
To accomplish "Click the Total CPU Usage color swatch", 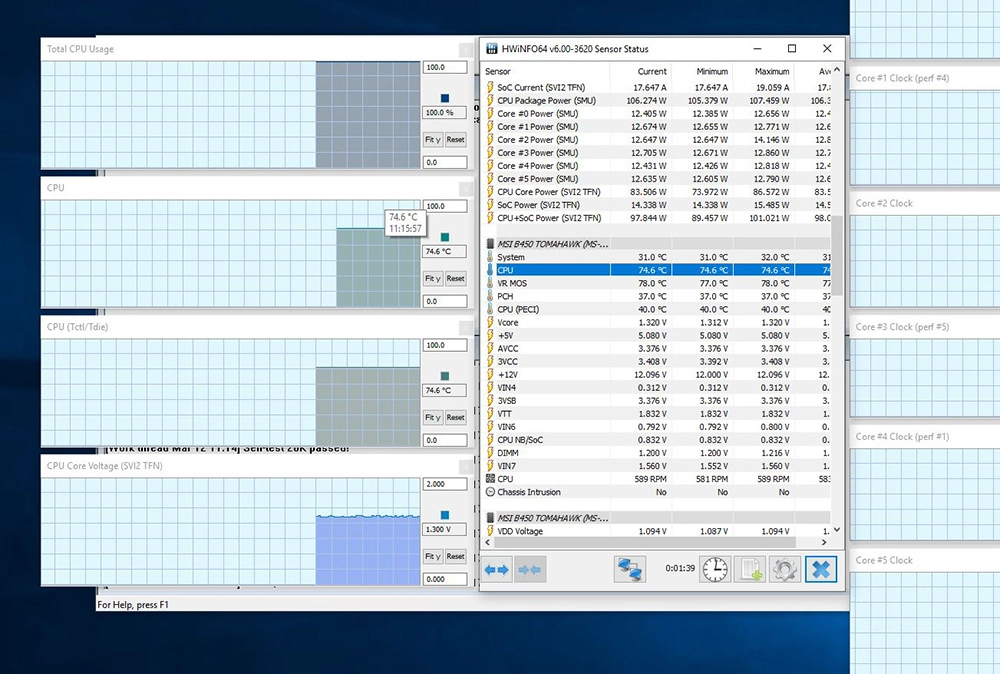I will coord(445,98).
